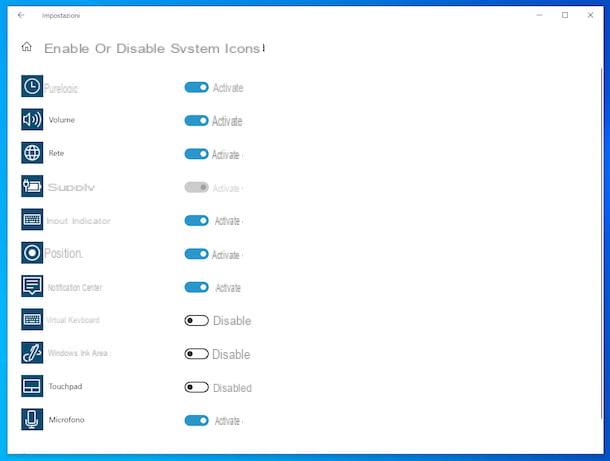Click the 'Touchpad' label
This screenshot has width=610, height=461.
pos(65,386)
